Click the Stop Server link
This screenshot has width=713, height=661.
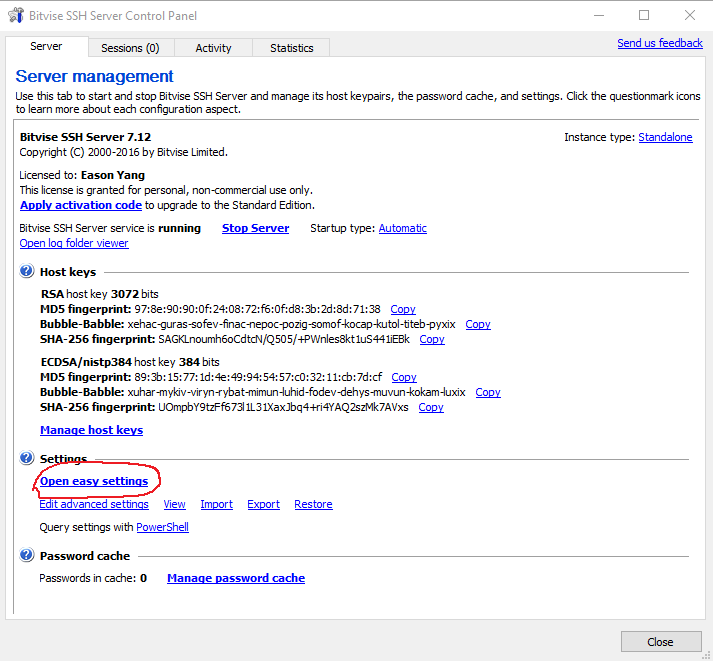[256, 228]
